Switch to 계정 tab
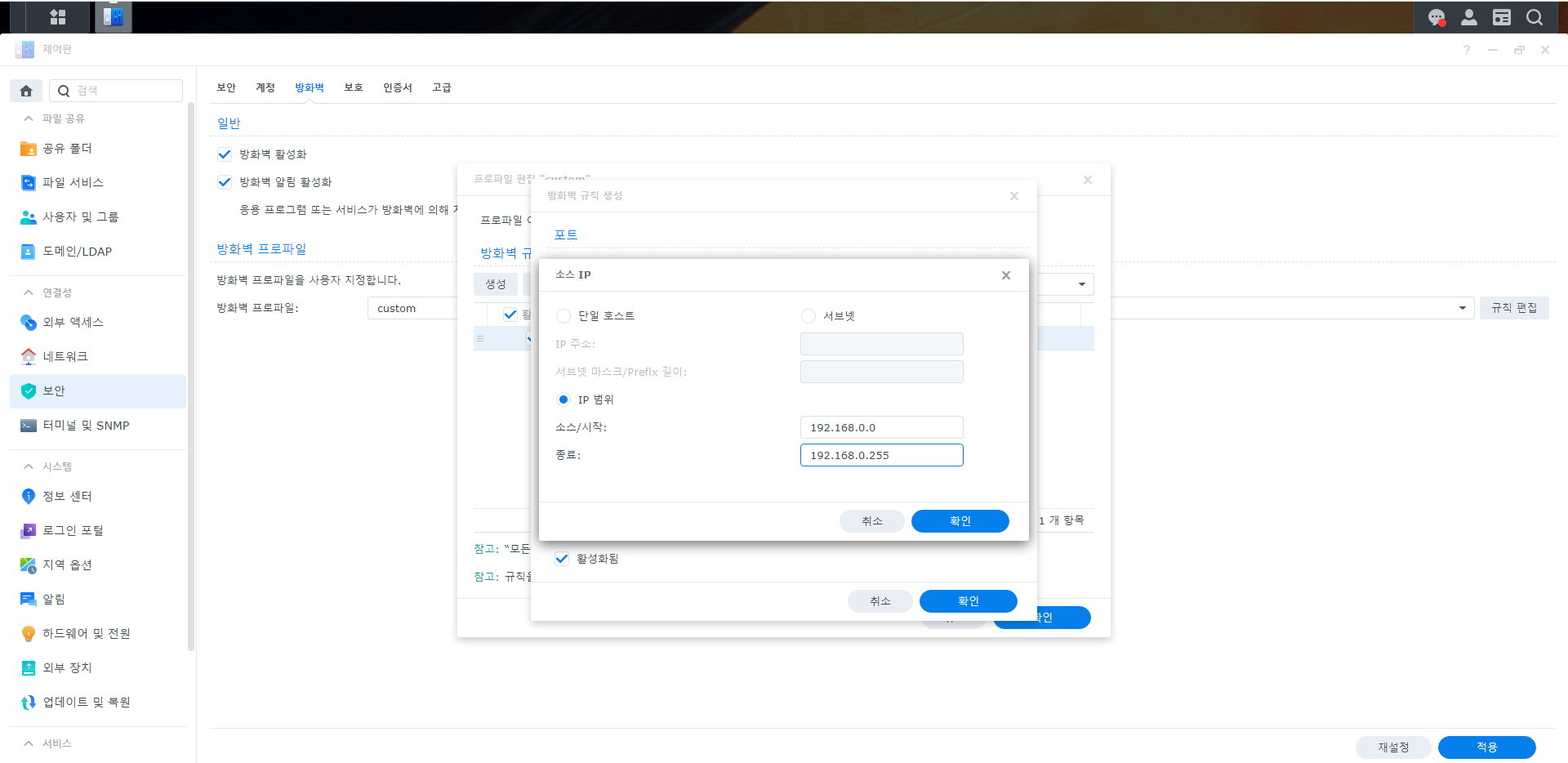The width and height of the screenshot is (1568, 763). point(265,88)
